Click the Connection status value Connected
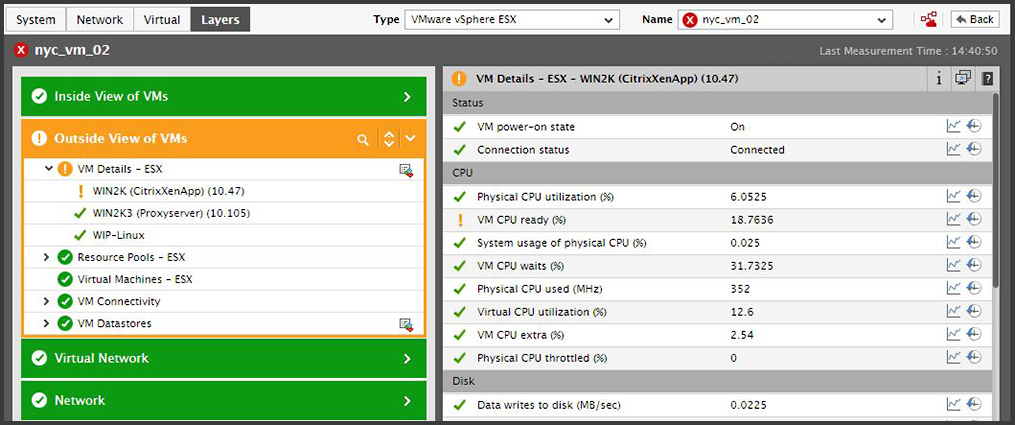This screenshot has height=425, width=1015. pos(757,149)
